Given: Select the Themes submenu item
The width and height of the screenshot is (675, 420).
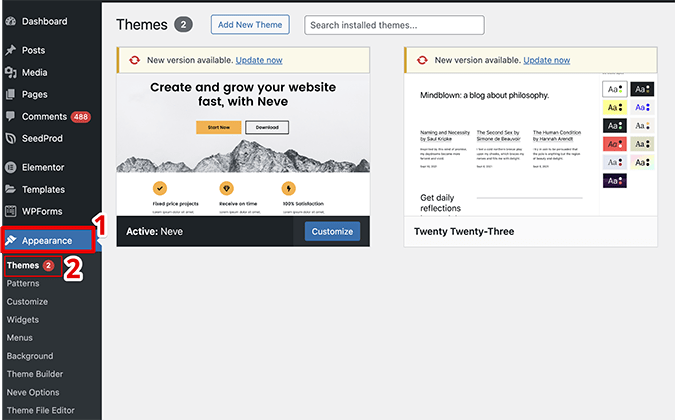Looking at the screenshot, I should (23, 266).
